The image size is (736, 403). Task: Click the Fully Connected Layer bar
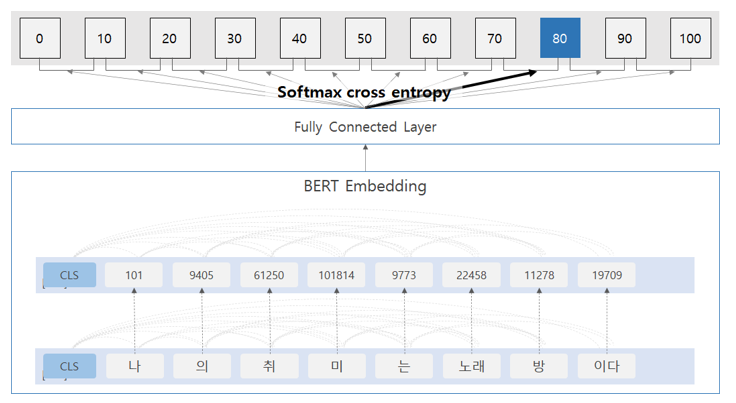365,127
